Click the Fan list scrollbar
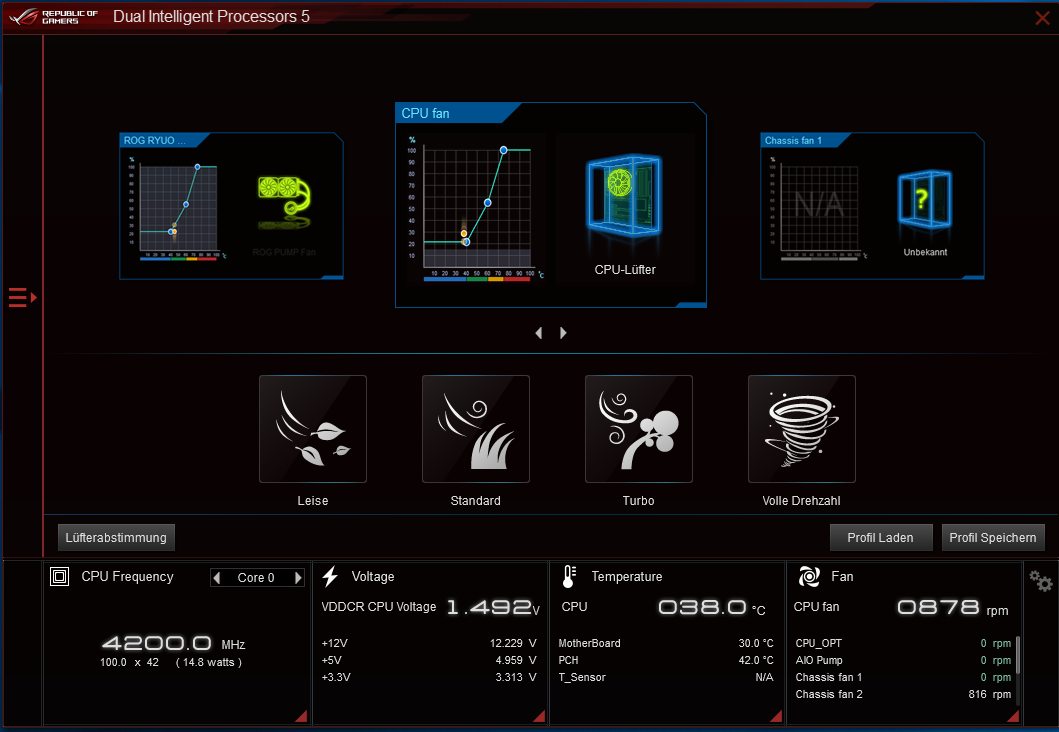Image resolution: width=1059 pixels, height=732 pixels. click(x=1018, y=655)
